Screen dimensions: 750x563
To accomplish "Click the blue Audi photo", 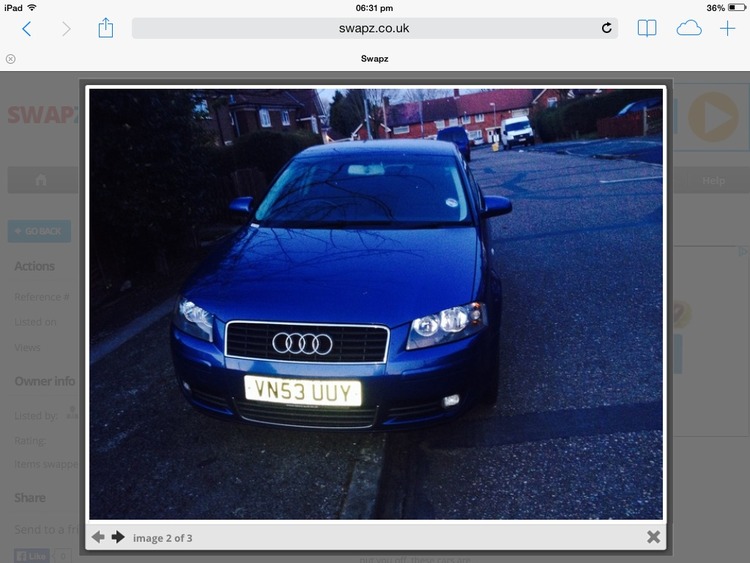I will coord(376,304).
